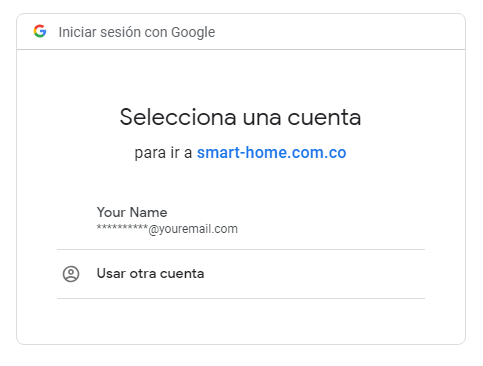Click the para ir a label
The height and width of the screenshot is (366, 483).
[x=163, y=153]
